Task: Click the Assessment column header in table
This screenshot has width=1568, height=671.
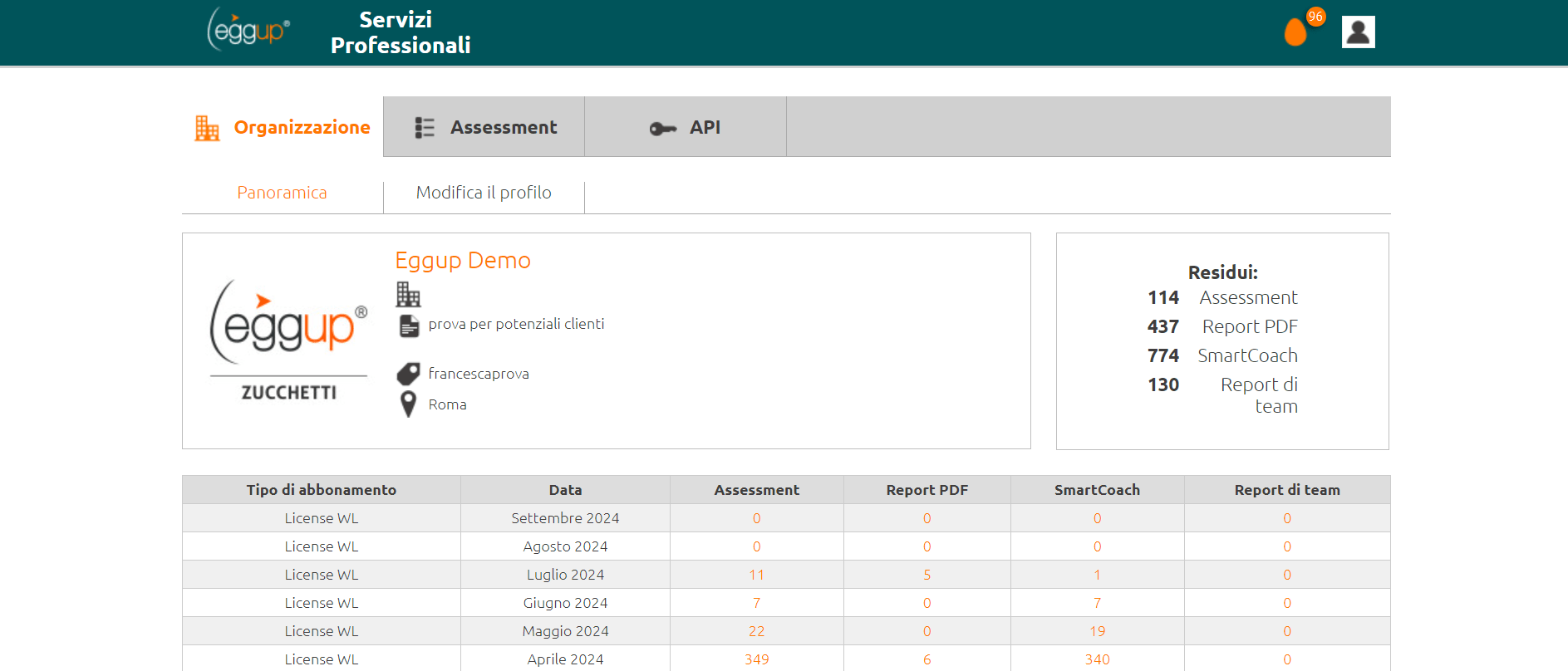Action: click(756, 490)
